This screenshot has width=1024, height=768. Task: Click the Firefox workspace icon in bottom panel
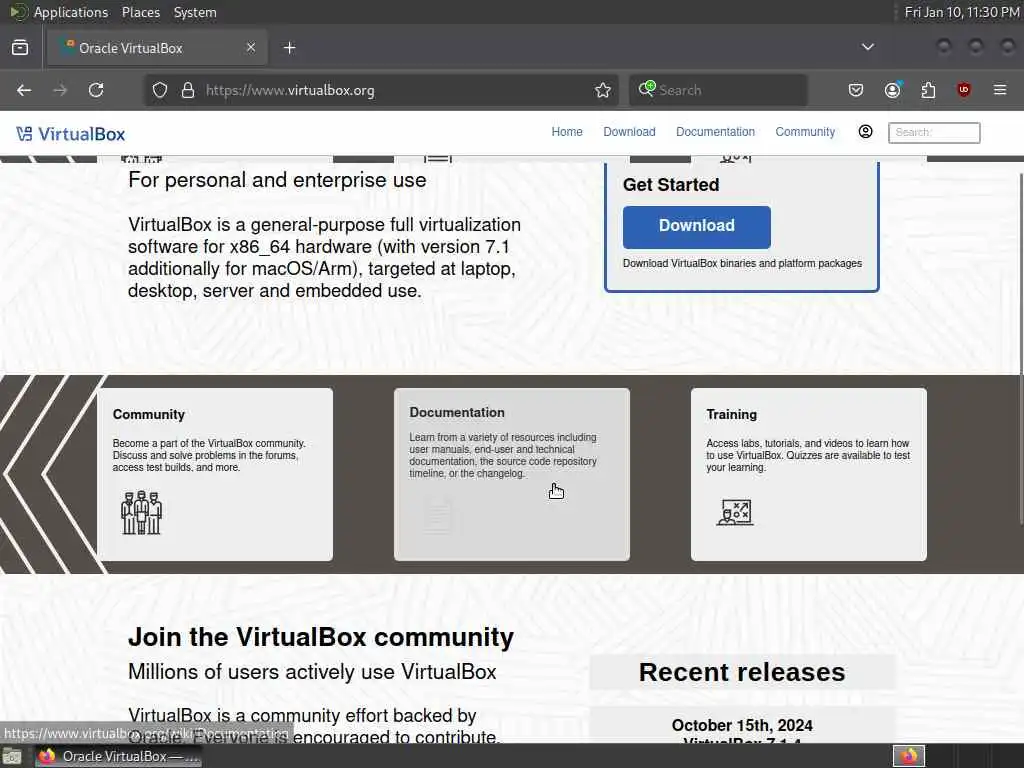[x=908, y=756]
